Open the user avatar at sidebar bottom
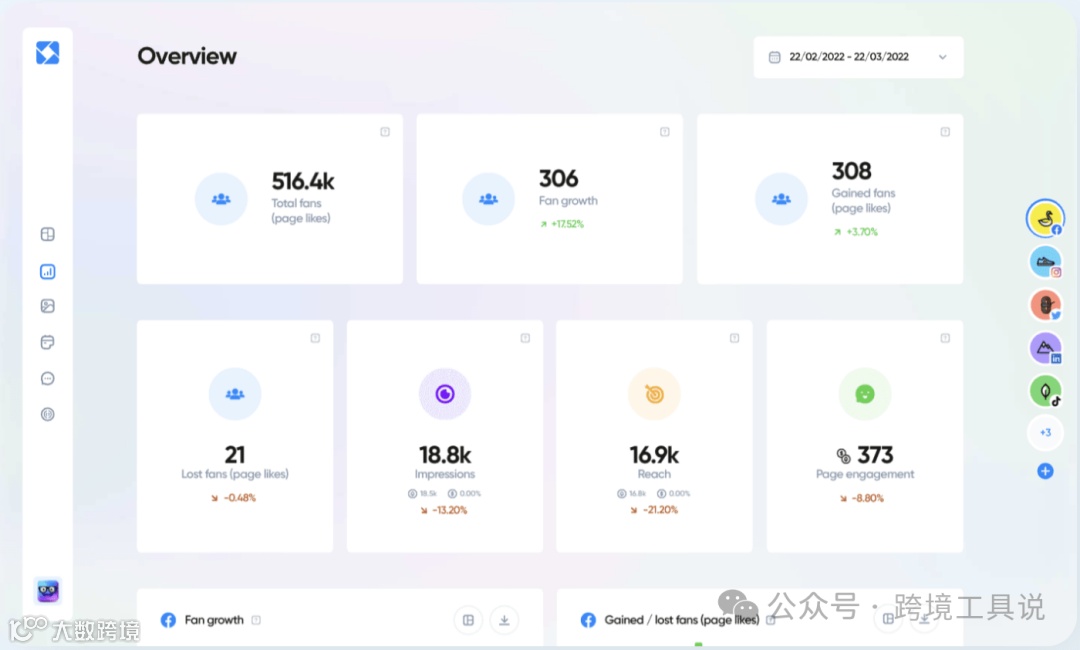 tap(48, 591)
